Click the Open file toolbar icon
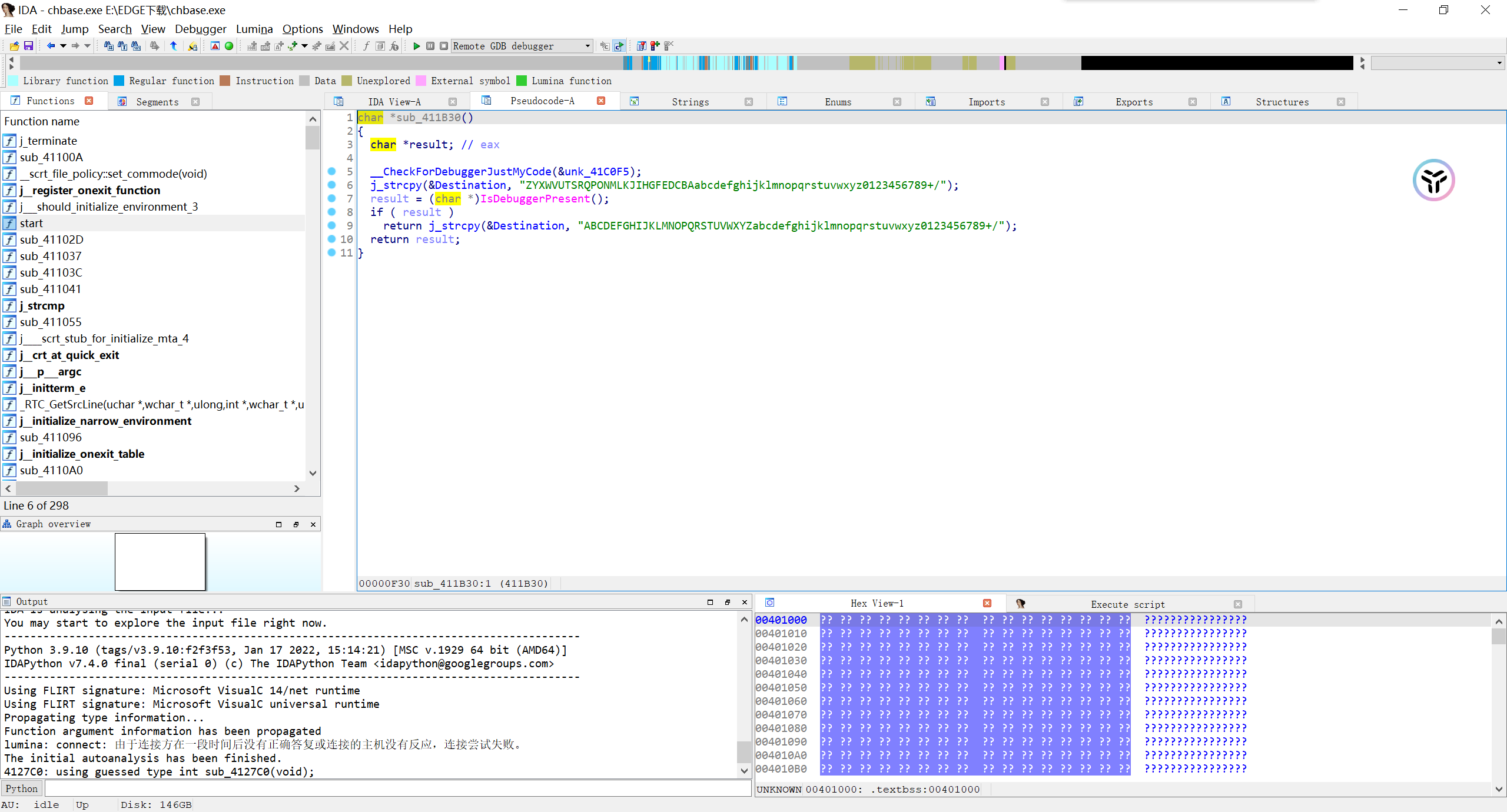Screen dimensions: 1507x812 pos(15,46)
